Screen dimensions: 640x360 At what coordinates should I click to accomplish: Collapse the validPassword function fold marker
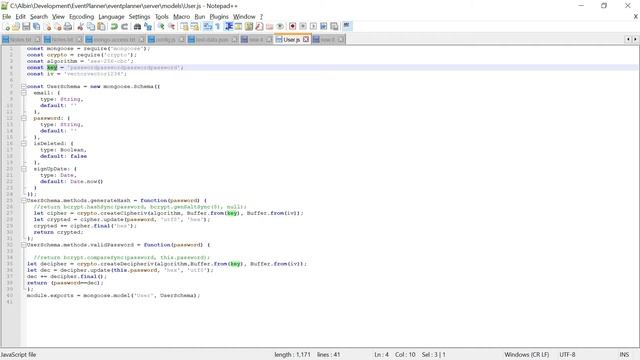pyautogui.click(x=24, y=245)
